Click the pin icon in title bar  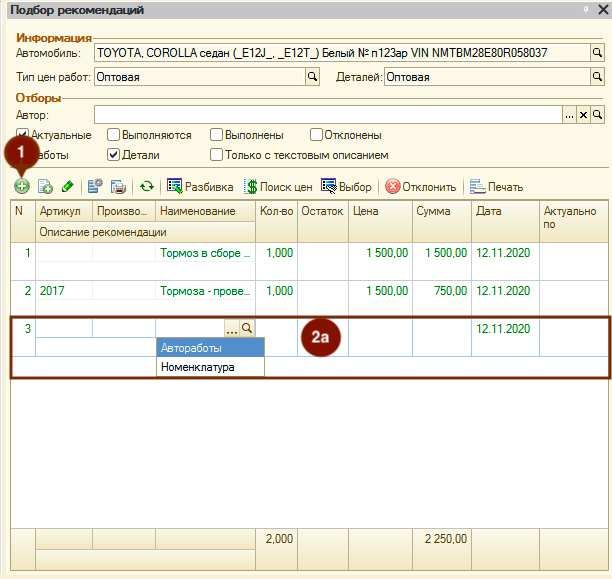click(586, 9)
